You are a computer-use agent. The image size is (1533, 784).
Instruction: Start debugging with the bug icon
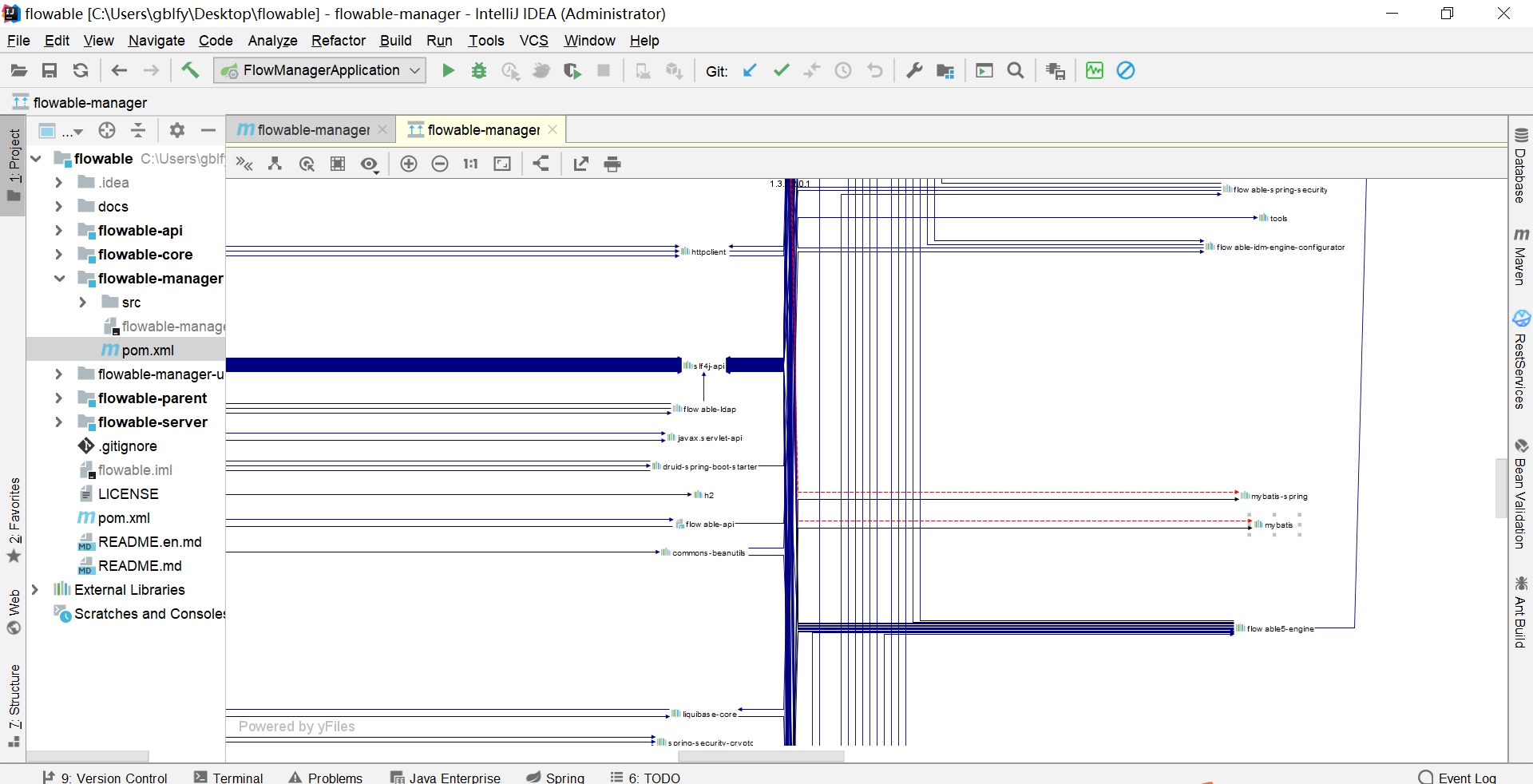[479, 71]
